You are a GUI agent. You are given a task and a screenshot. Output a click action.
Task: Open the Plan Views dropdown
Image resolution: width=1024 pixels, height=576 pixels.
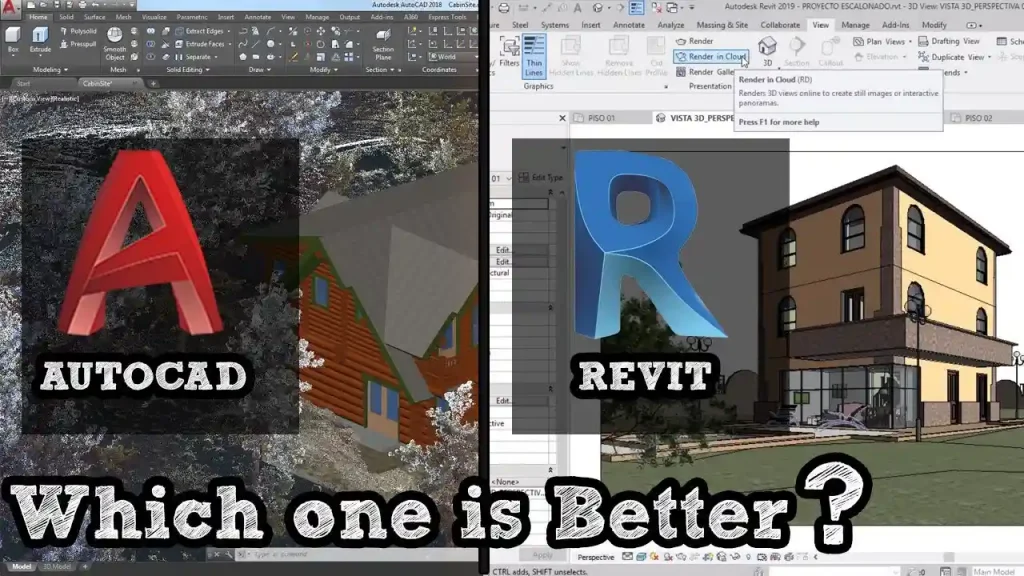pyautogui.click(x=882, y=41)
